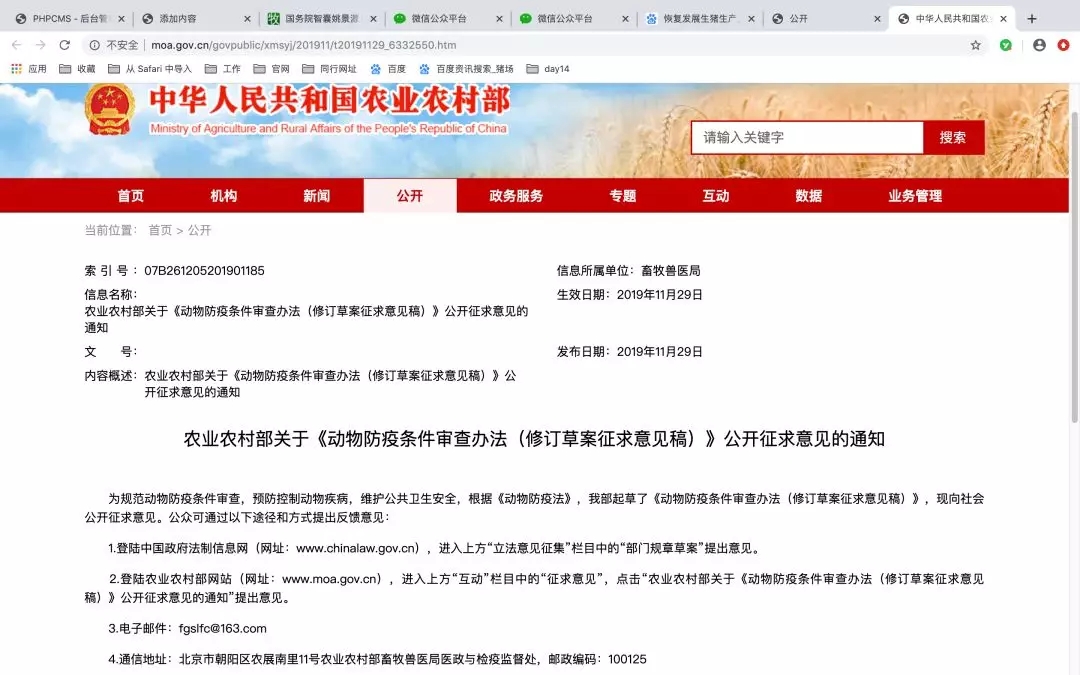Image resolution: width=1080 pixels, height=675 pixels.
Task: Open the 首页 navigation item
Action: [130, 196]
